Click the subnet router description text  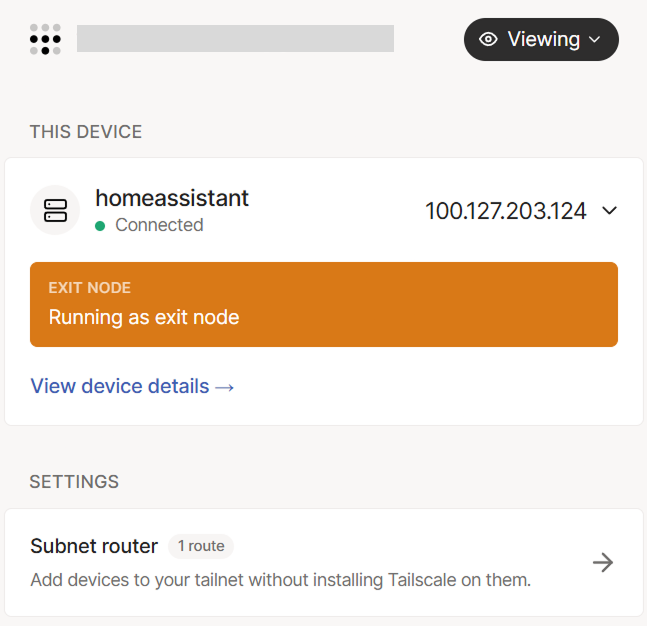tap(280, 580)
